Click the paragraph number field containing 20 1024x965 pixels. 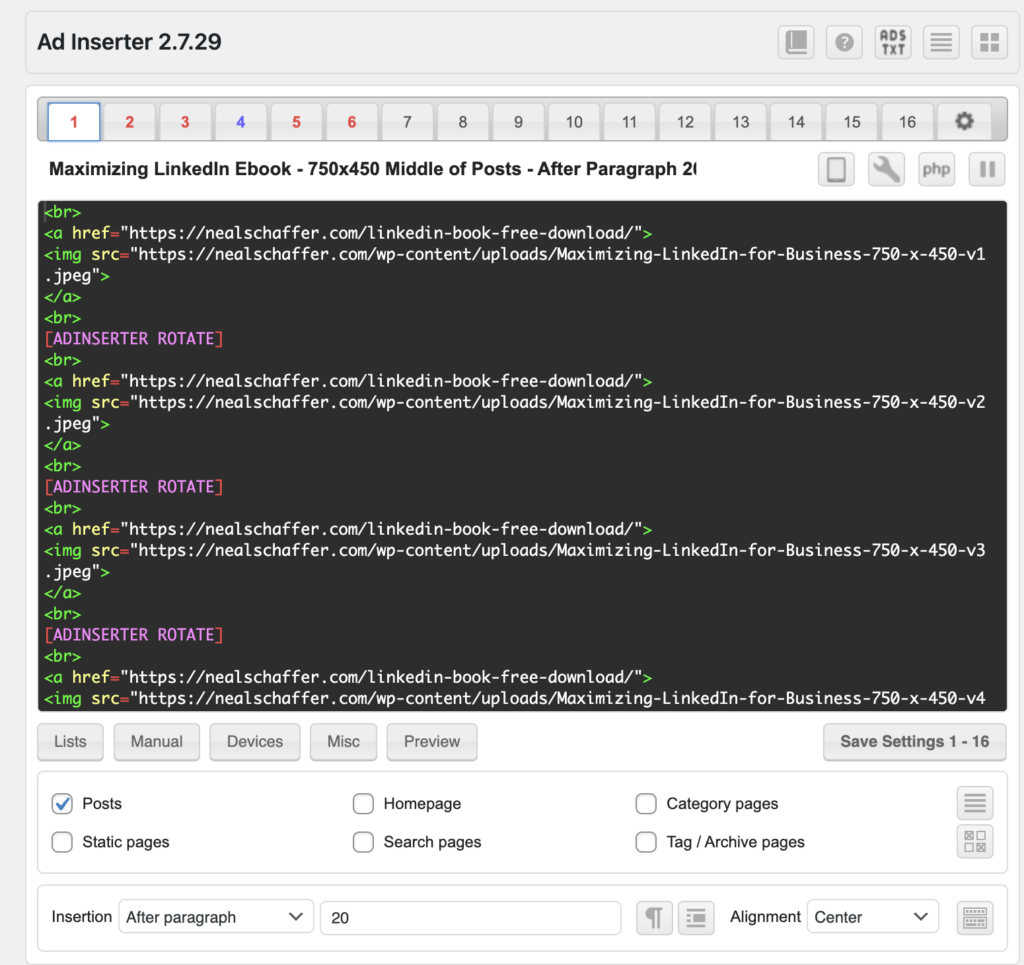[x=470, y=917]
